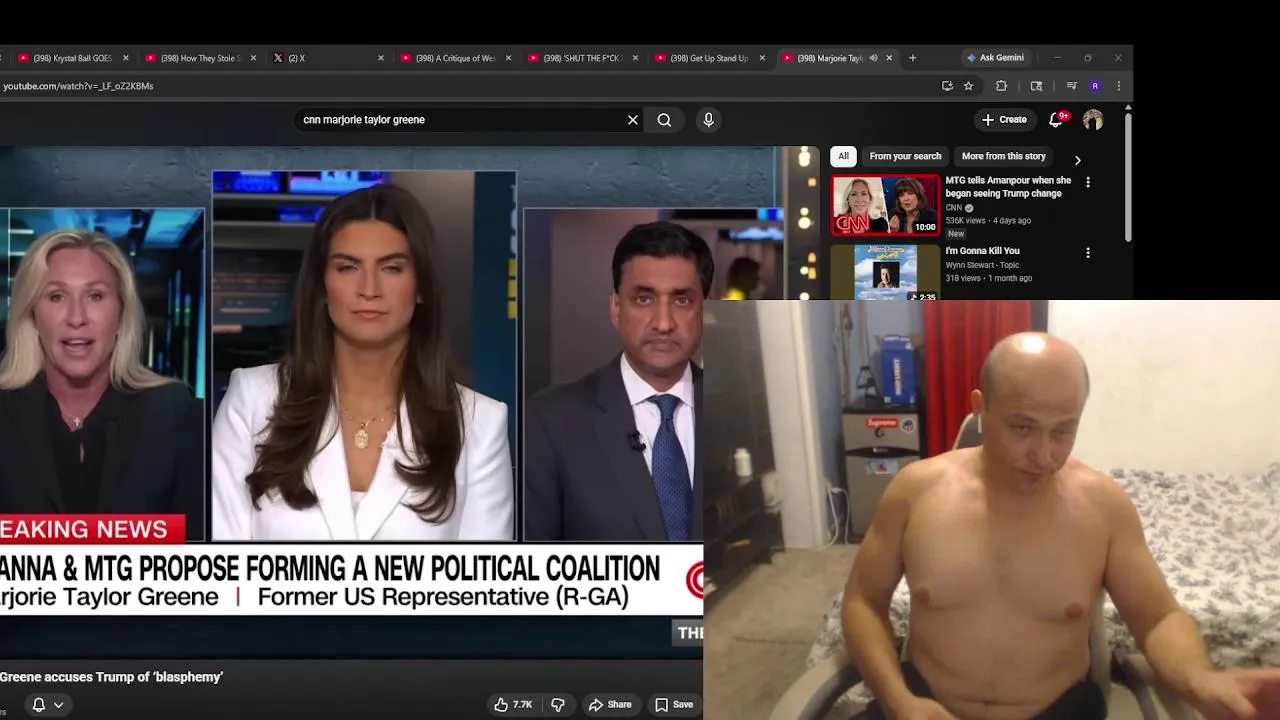Click the install/cast icon in address bar
This screenshot has width=1280, height=720.
(x=947, y=86)
